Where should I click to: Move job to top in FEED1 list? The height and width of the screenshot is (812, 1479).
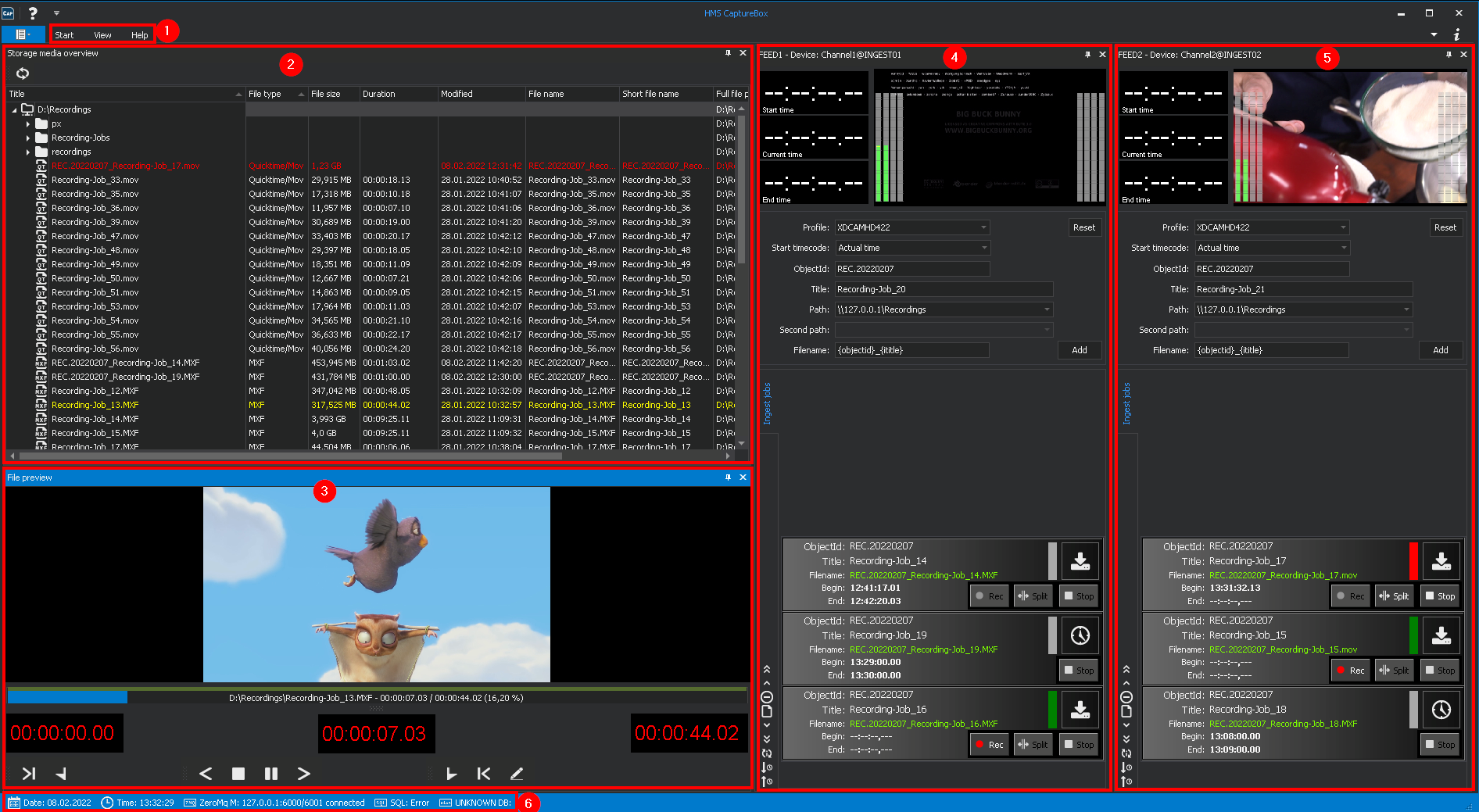pos(767,669)
